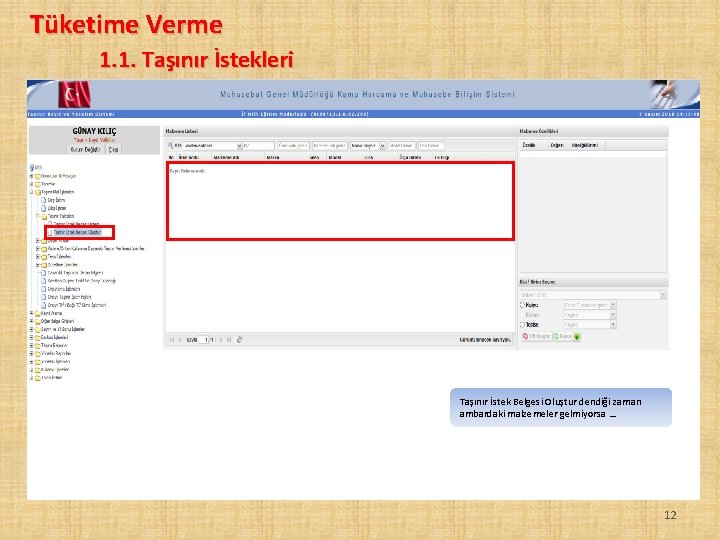The height and width of the screenshot is (540, 720).
Task: Click the Çıkış logout button
Action: [x=113, y=149]
